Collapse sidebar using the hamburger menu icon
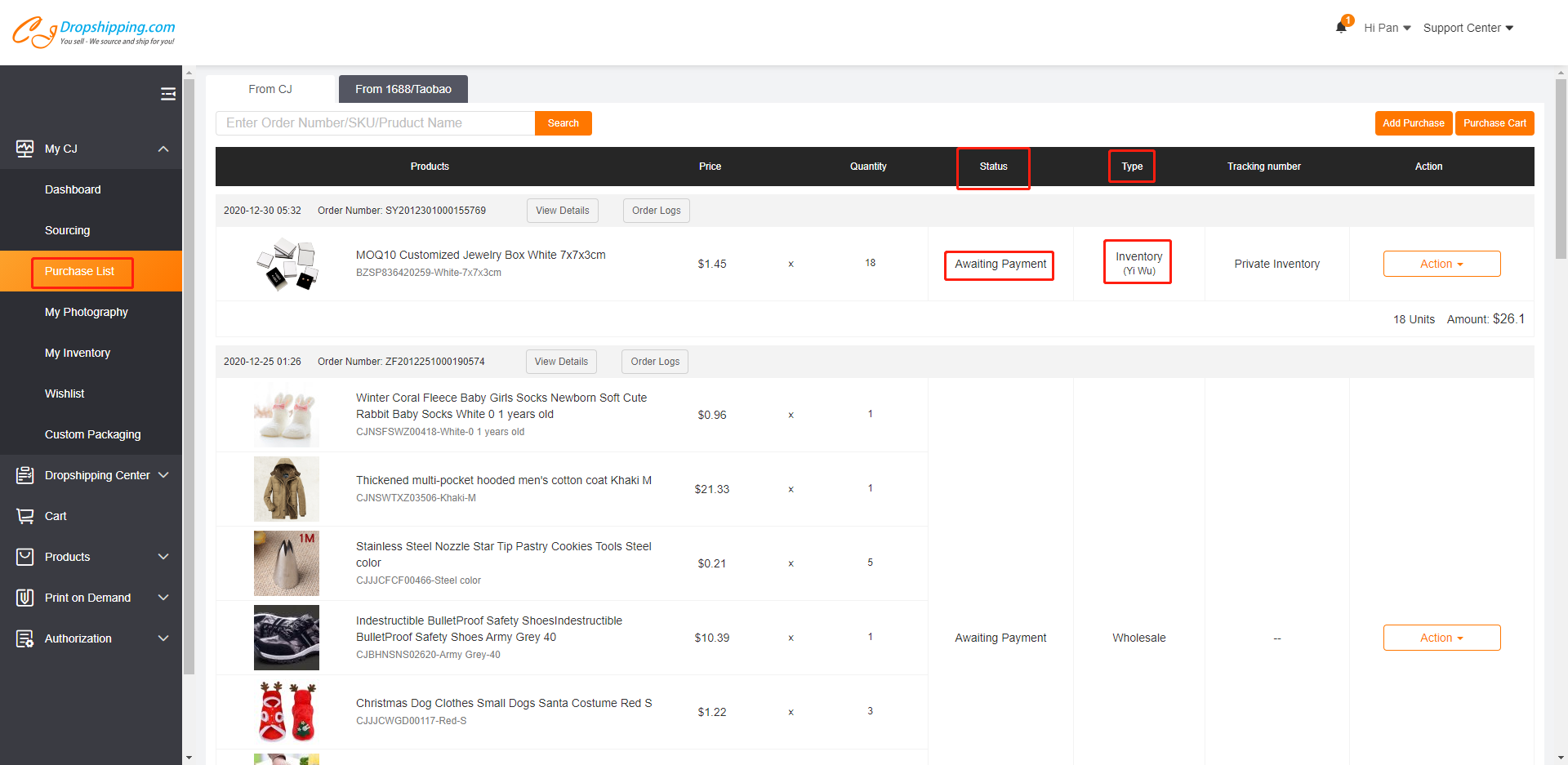This screenshot has height=765, width=1568. pos(168,94)
